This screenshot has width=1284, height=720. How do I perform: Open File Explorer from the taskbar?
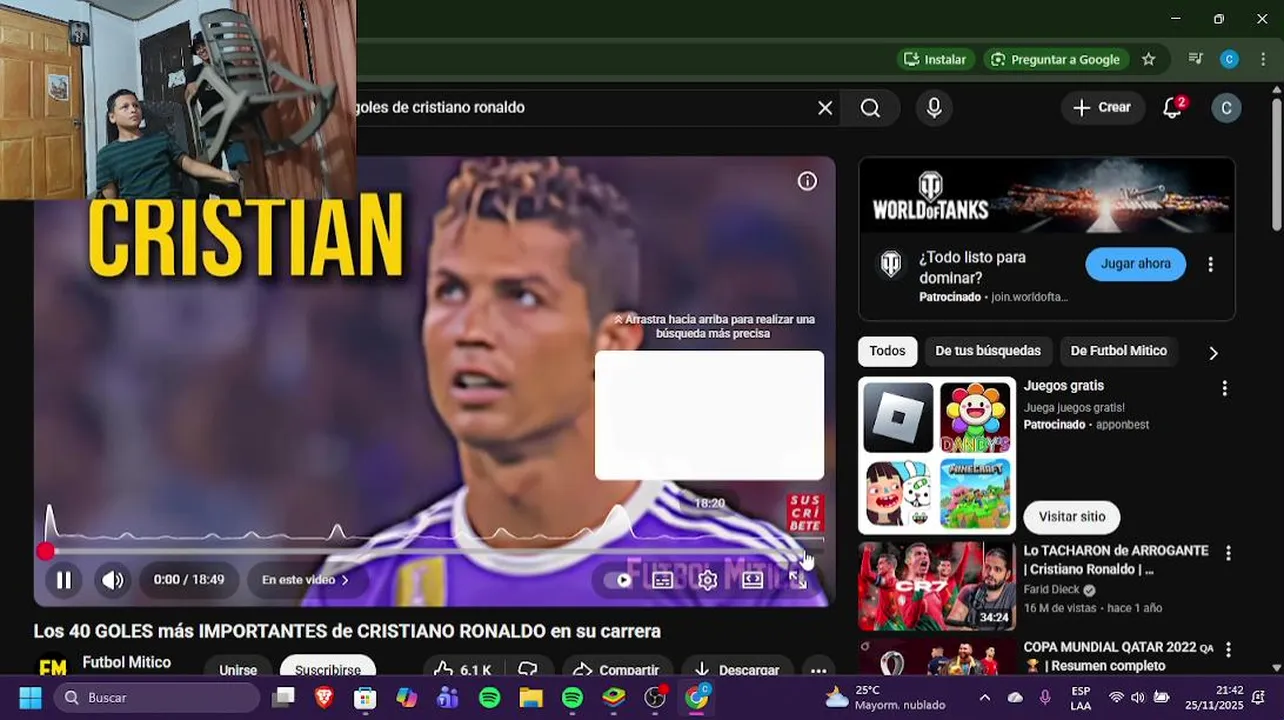click(530, 698)
